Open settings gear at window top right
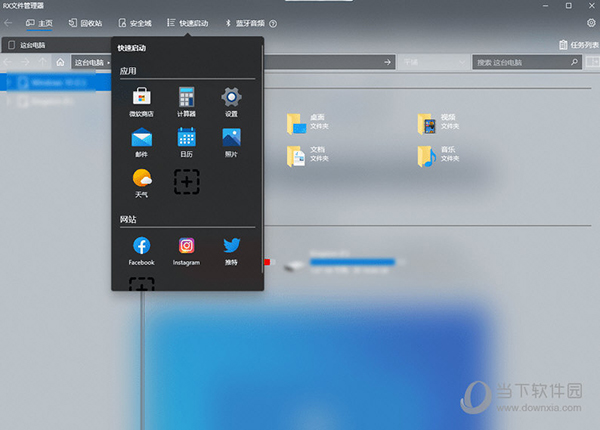Image resolution: width=600 pixels, height=430 pixels. (591, 23)
